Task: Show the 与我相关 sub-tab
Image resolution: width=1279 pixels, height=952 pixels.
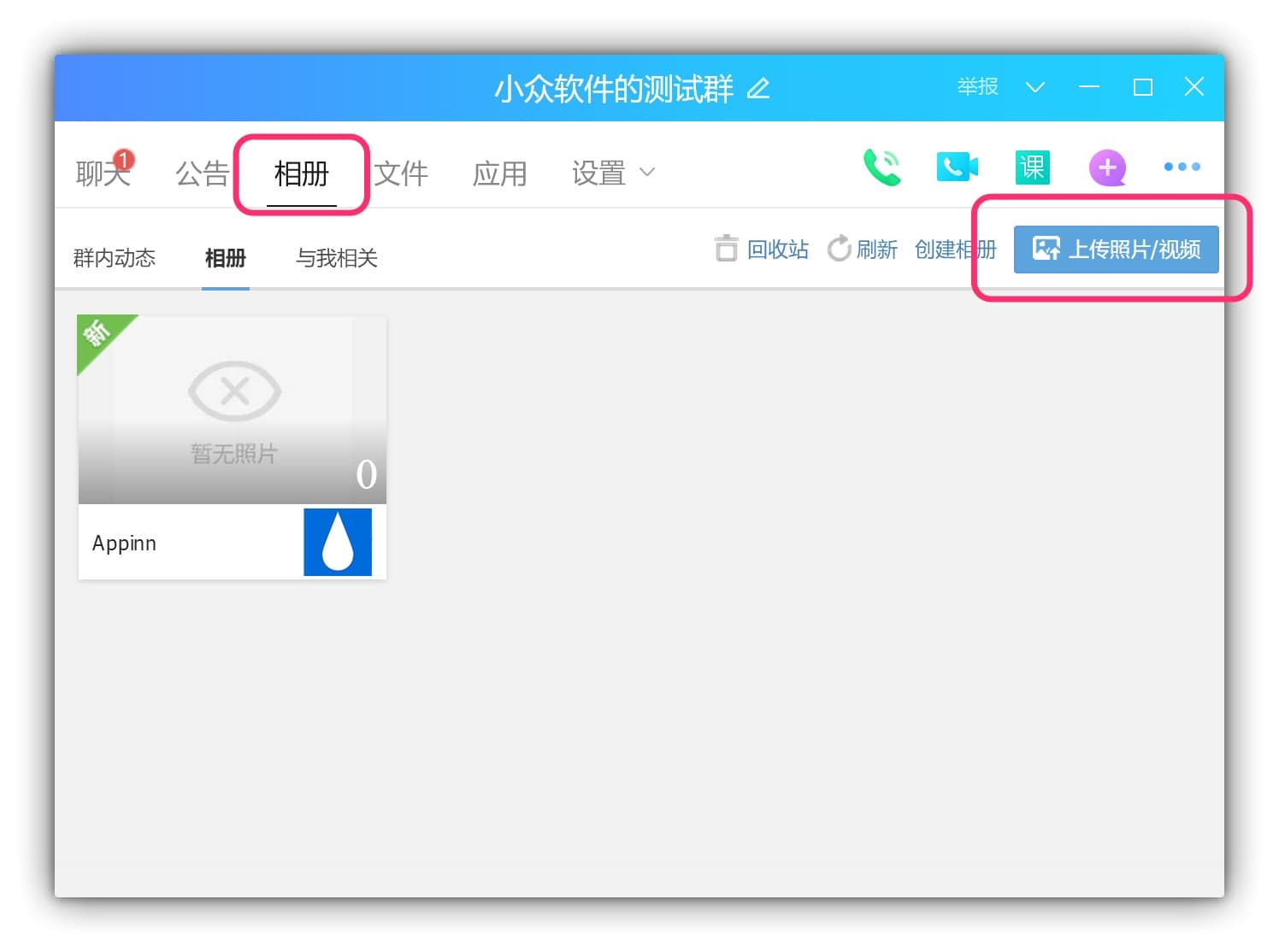Action: click(336, 257)
